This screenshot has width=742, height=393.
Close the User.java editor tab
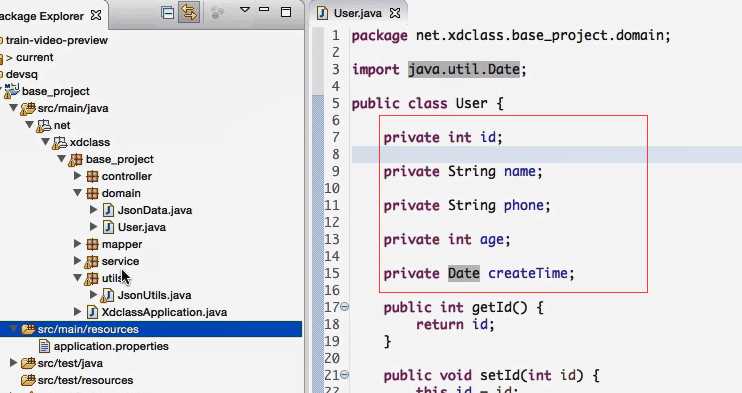pos(395,13)
